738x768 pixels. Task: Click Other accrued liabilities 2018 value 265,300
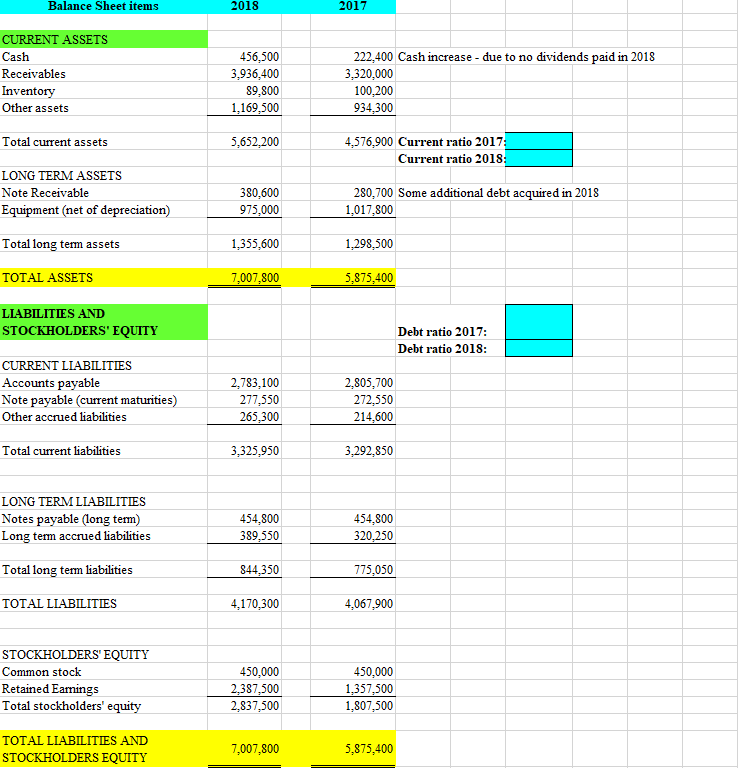pyautogui.click(x=259, y=417)
